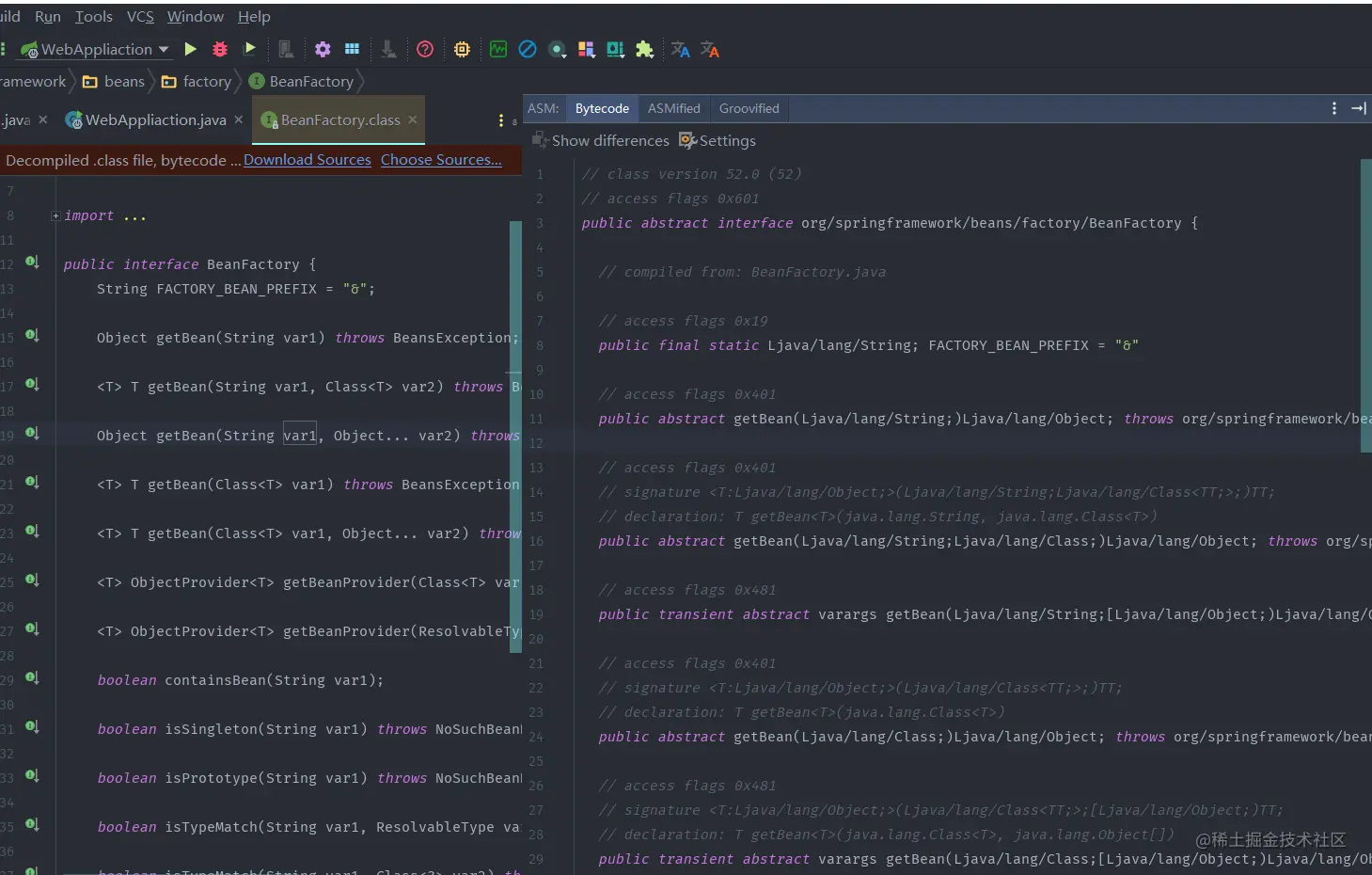Click gutter icon beside isTypeMatch ResolvableType line
Image resolution: width=1372 pixels, height=875 pixels.
[32, 824]
